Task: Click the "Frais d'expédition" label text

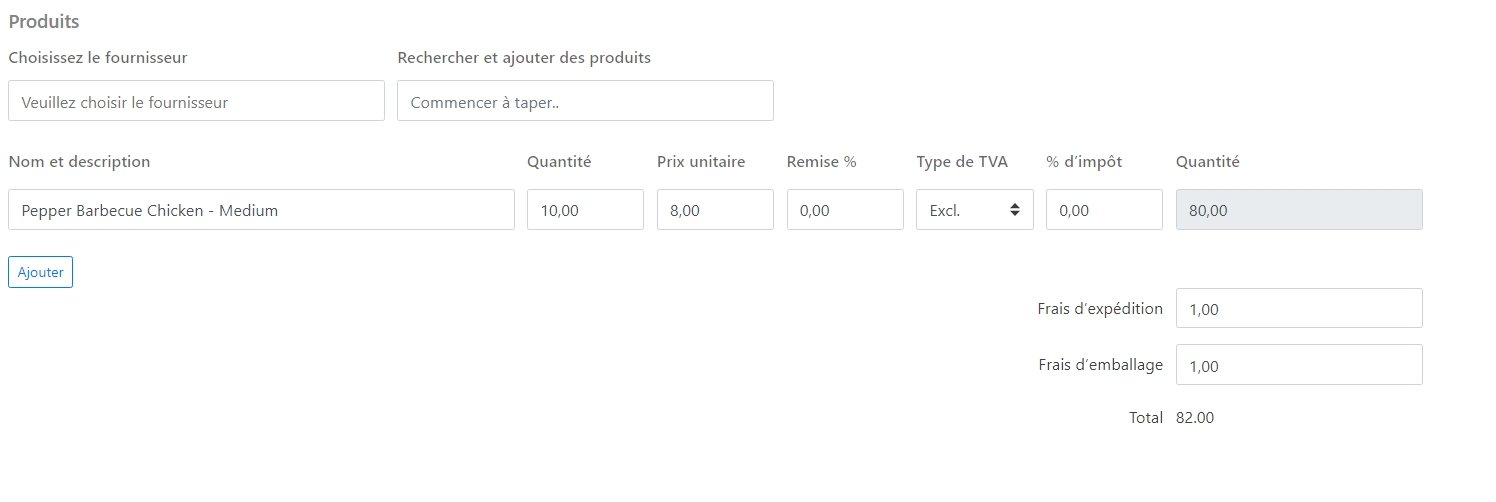Action: pyautogui.click(x=1100, y=309)
